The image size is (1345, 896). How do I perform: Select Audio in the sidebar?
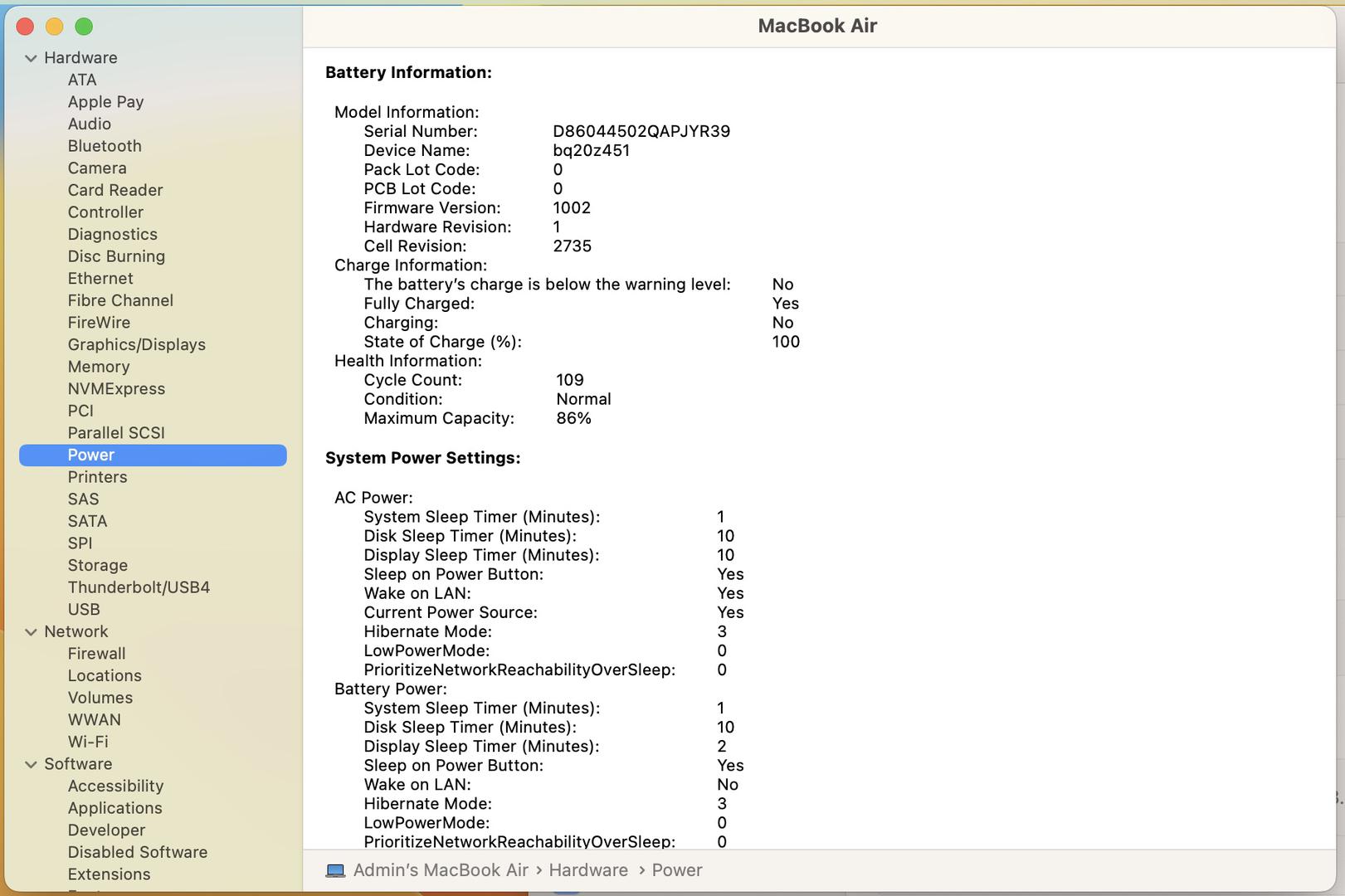89,124
